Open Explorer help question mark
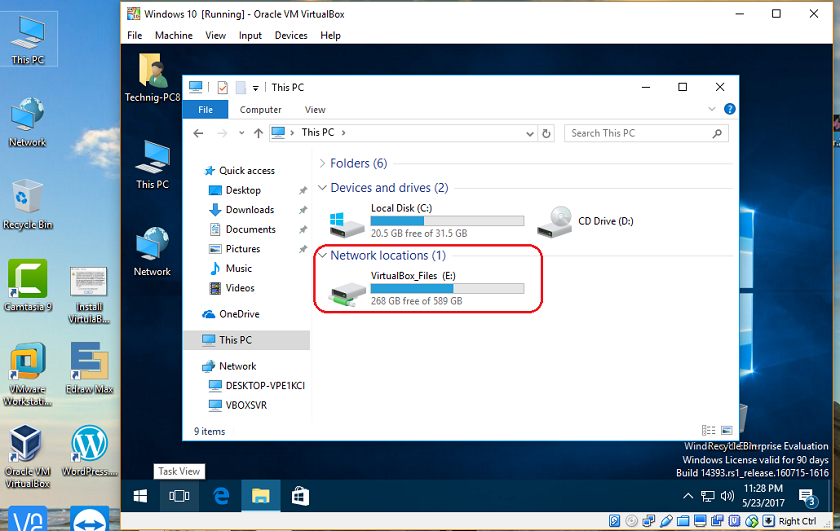 click(729, 109)
